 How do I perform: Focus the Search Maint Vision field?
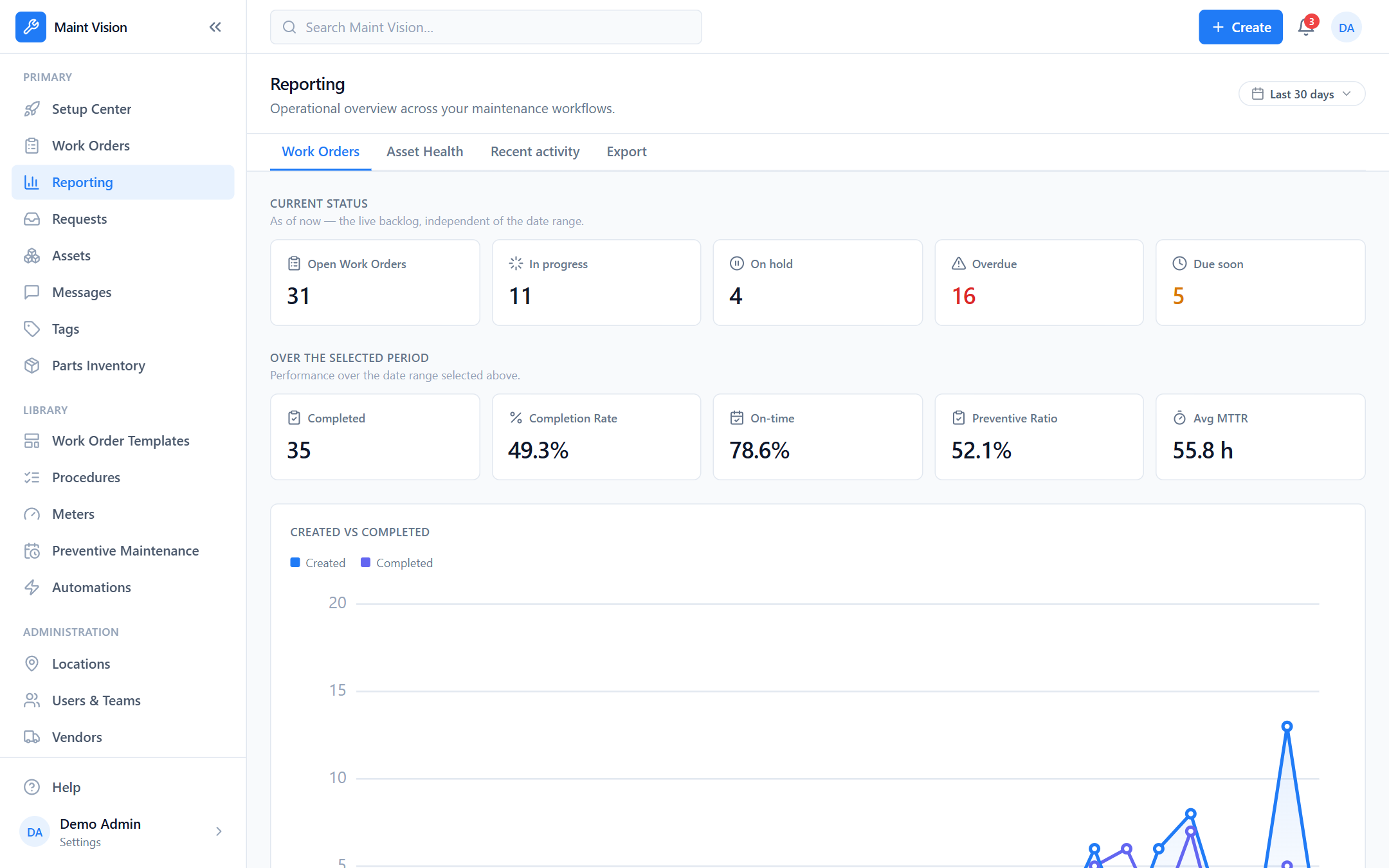point(486,27)
